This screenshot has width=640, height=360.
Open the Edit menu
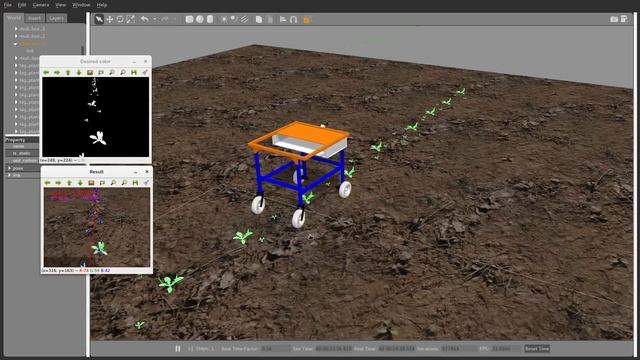pyautogui.click(x=22, y=5)
